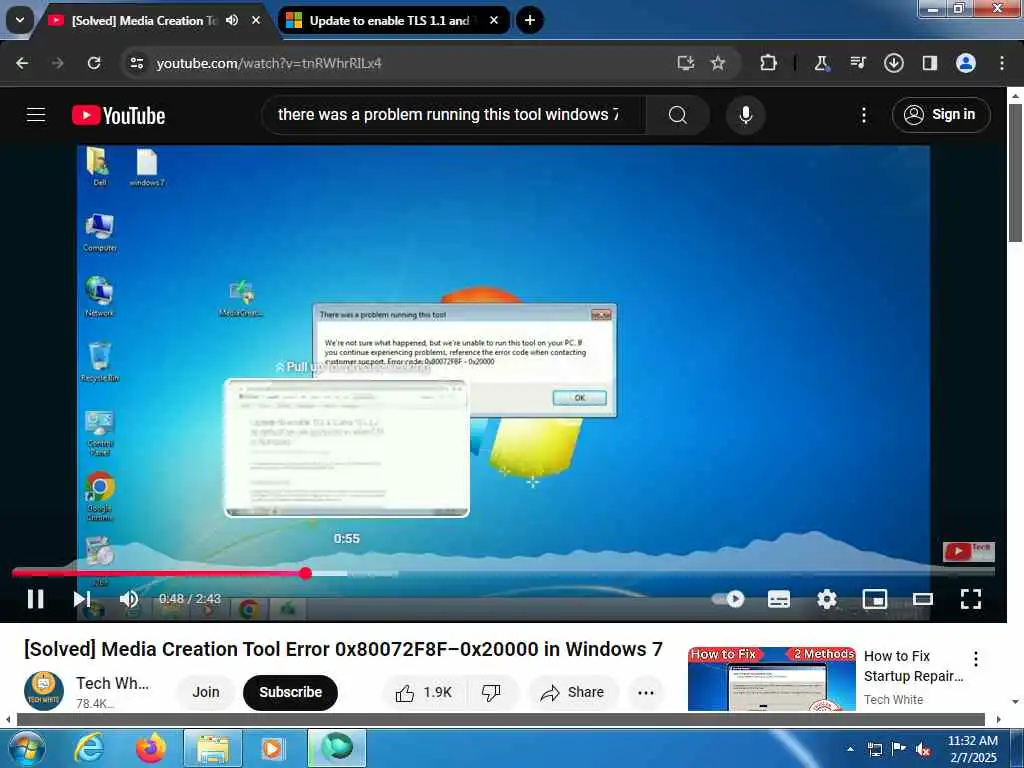Viewport: 1024px width, 768px height.
Task: Open options menu for Startup Repair video
Action: [976, 659]
